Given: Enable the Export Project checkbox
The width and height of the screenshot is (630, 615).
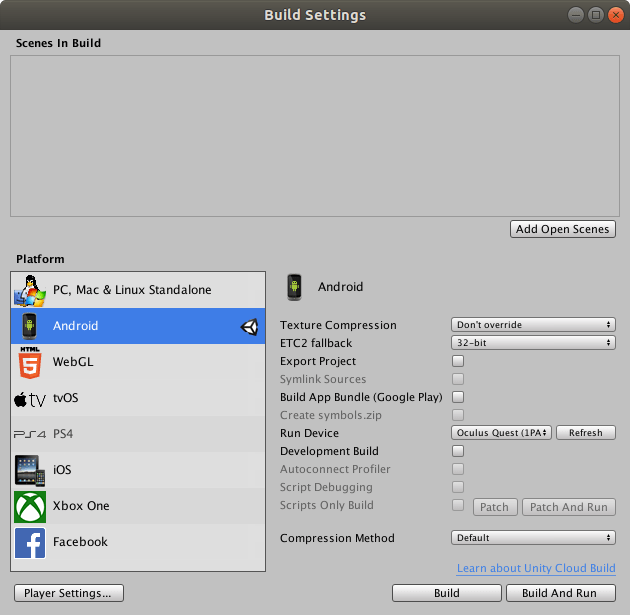Looking at the screenshot, I should click(x=458, y=361).
